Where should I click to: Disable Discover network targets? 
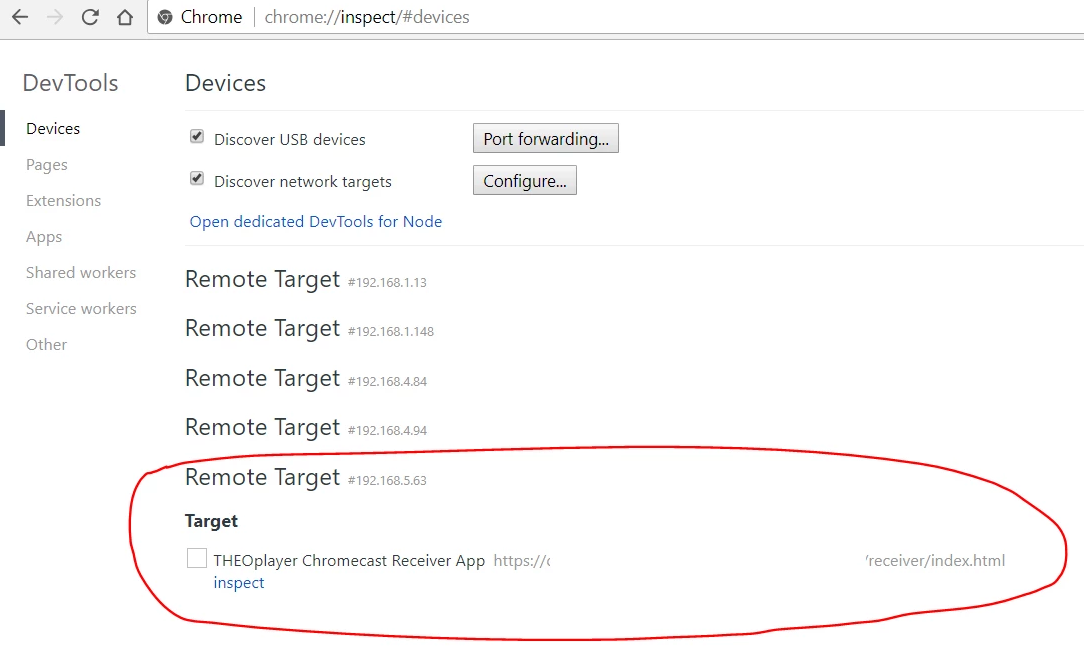click(197, 178)
